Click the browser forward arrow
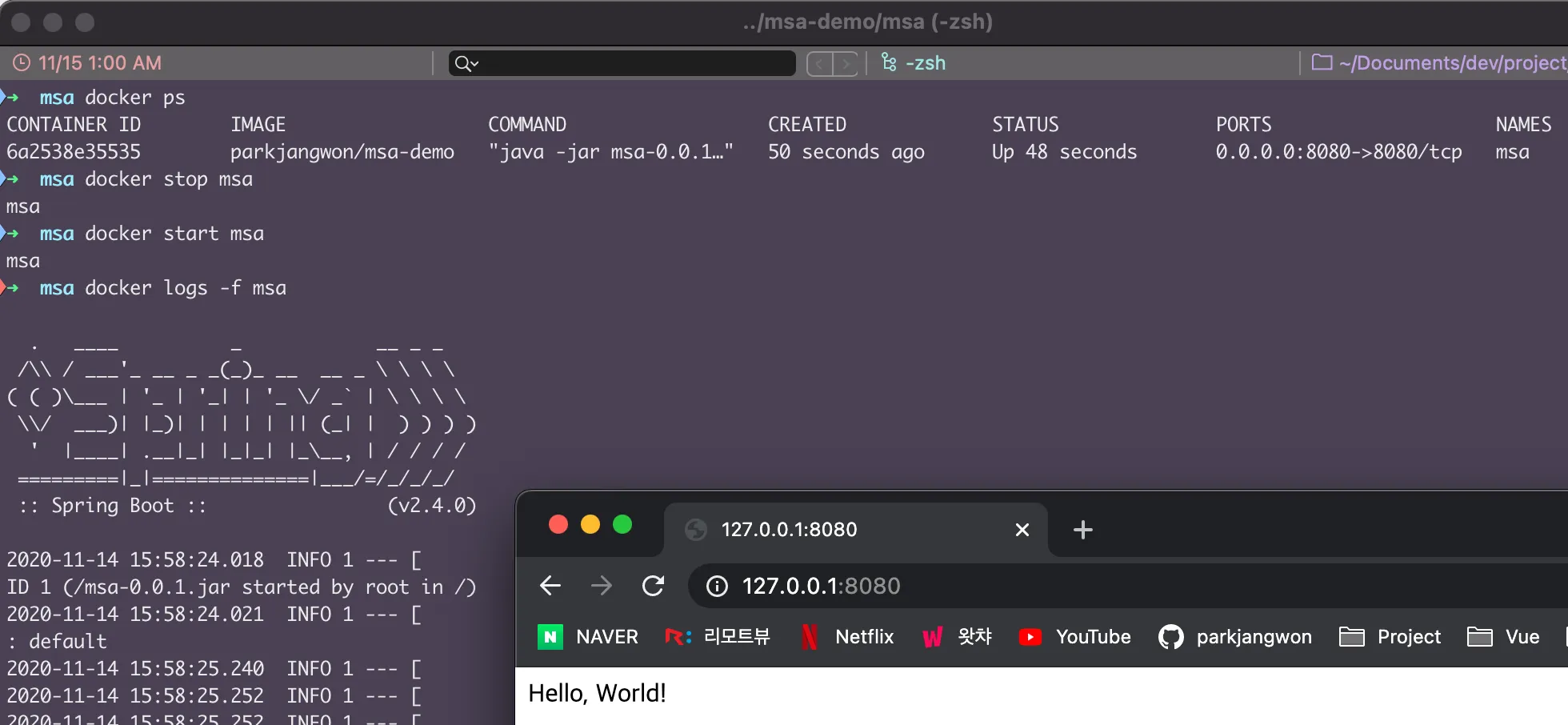The height and width of the screenshot is (725, 1568). point(602,587)
